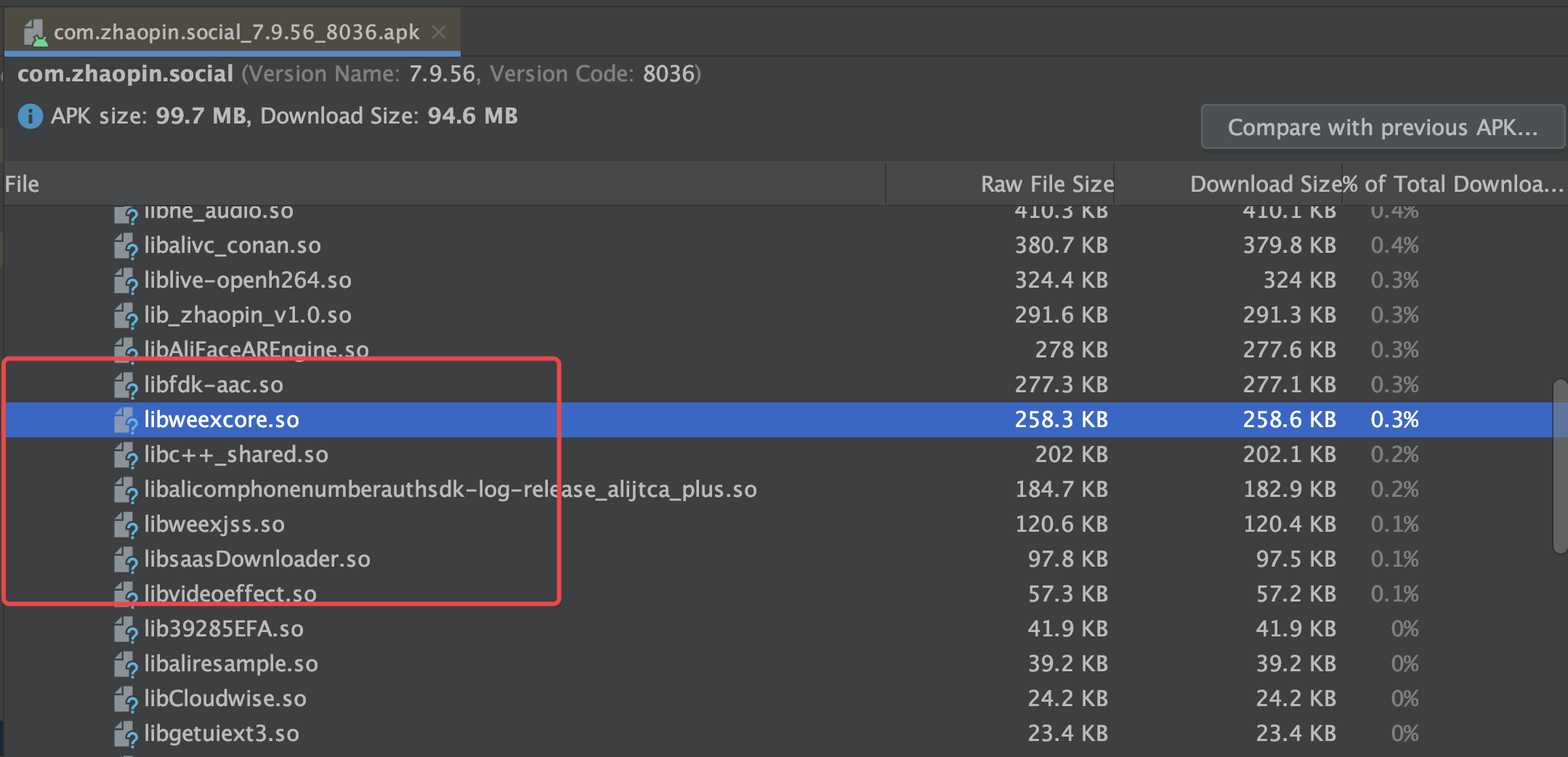1568x757 pixels.
Task: Select the lib_zhaopin_v1.0.so file name
Action: pos(247,315)
